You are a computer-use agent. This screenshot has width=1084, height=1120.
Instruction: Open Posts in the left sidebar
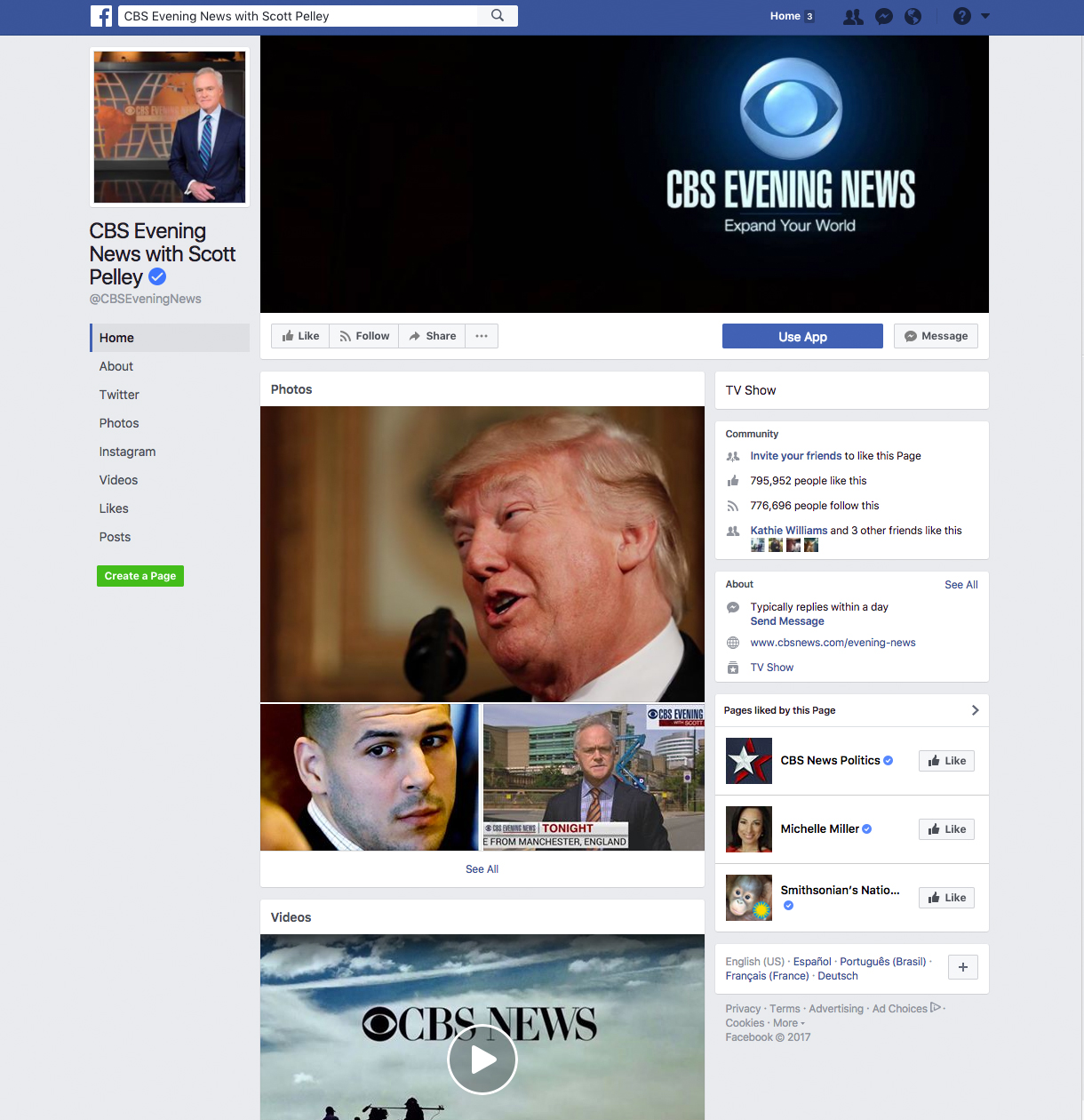point(115,537)
